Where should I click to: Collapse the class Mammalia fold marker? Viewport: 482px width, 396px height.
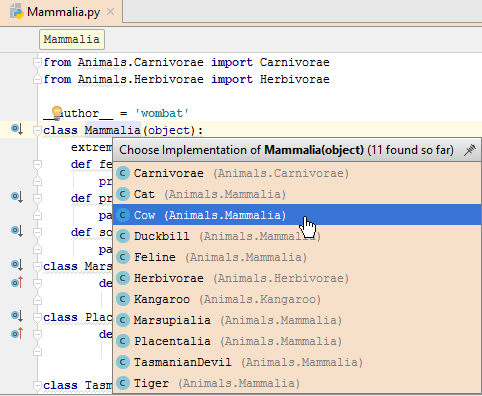click(37, 130)
